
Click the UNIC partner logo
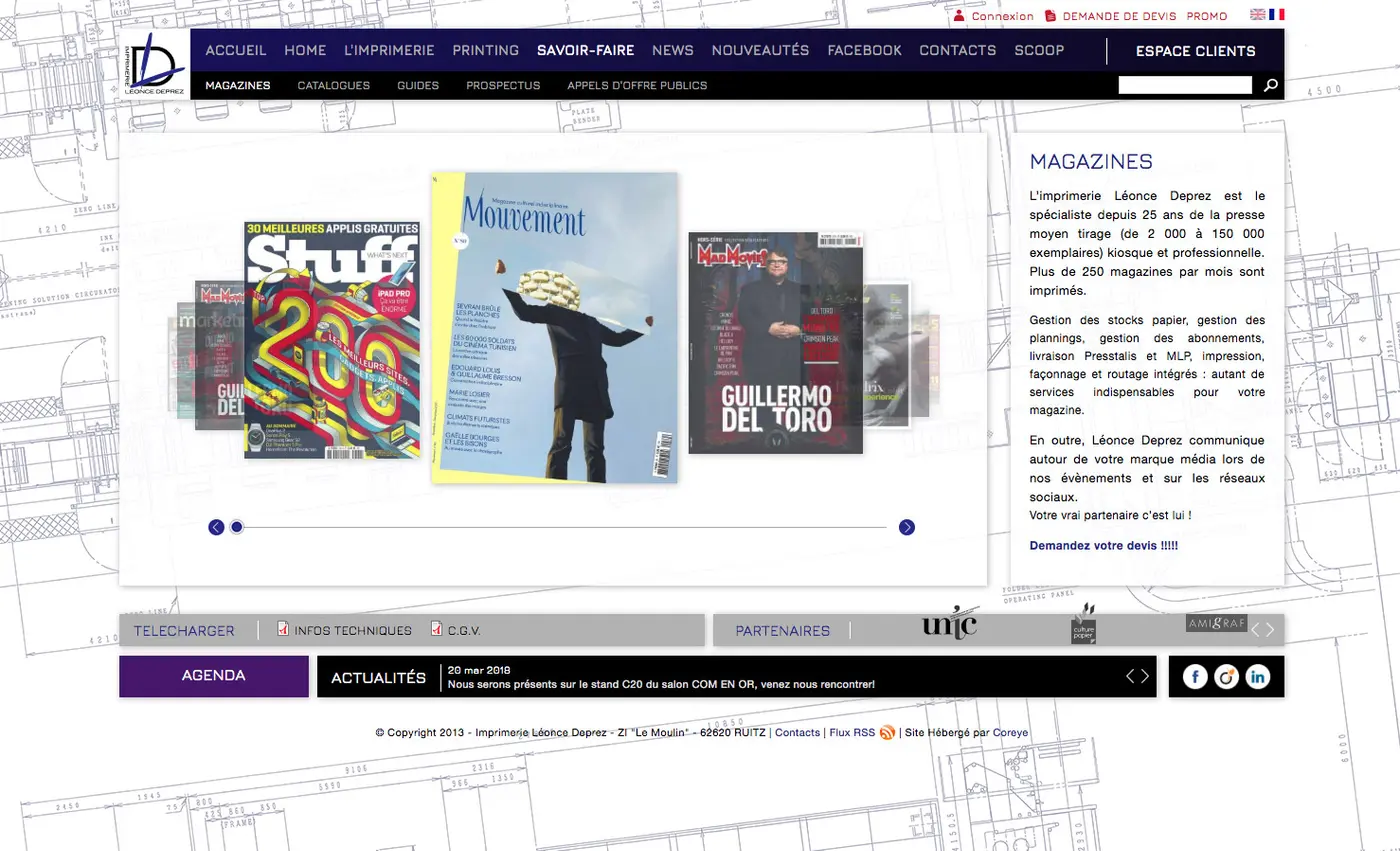click(949, 623)
